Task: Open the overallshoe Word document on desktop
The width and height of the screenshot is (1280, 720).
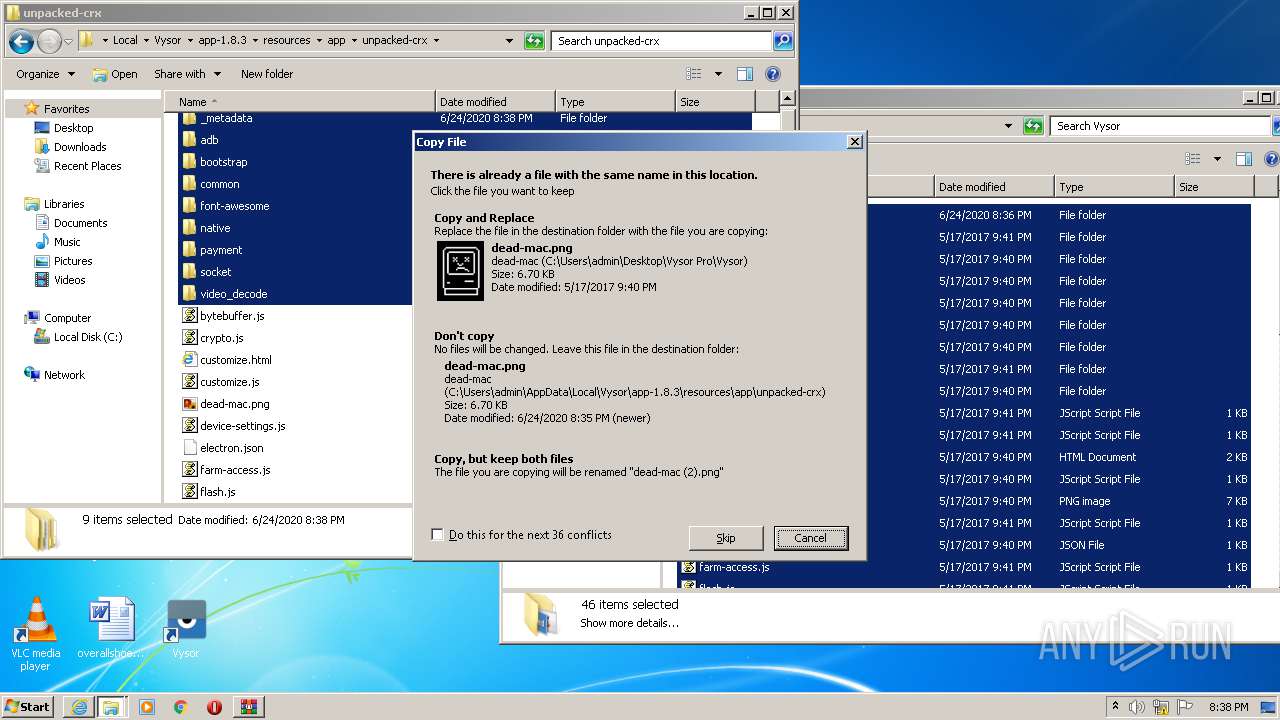Action: tap(111, 630)
